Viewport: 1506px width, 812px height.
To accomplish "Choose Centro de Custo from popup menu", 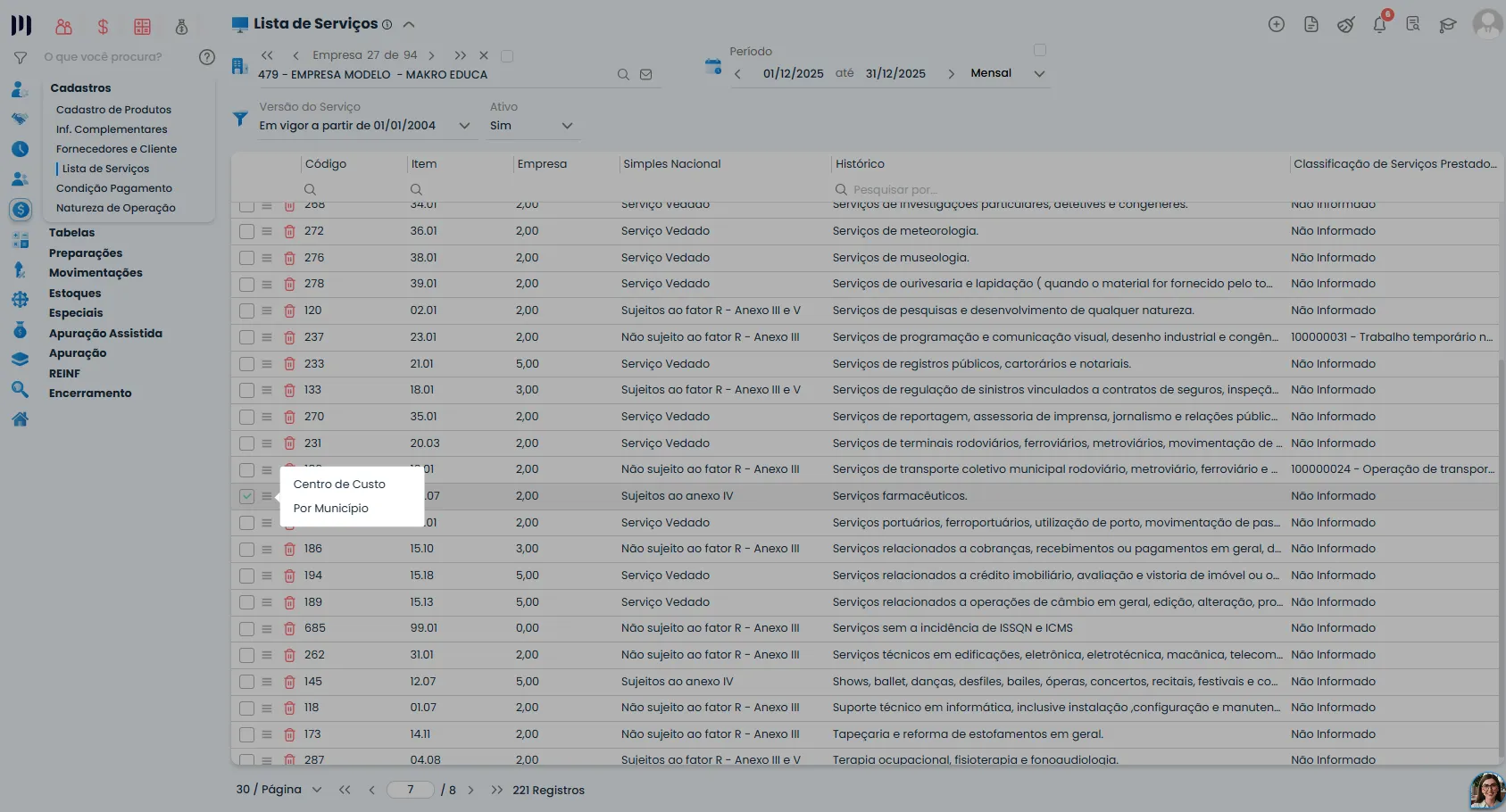I will [x=339, y=485].
